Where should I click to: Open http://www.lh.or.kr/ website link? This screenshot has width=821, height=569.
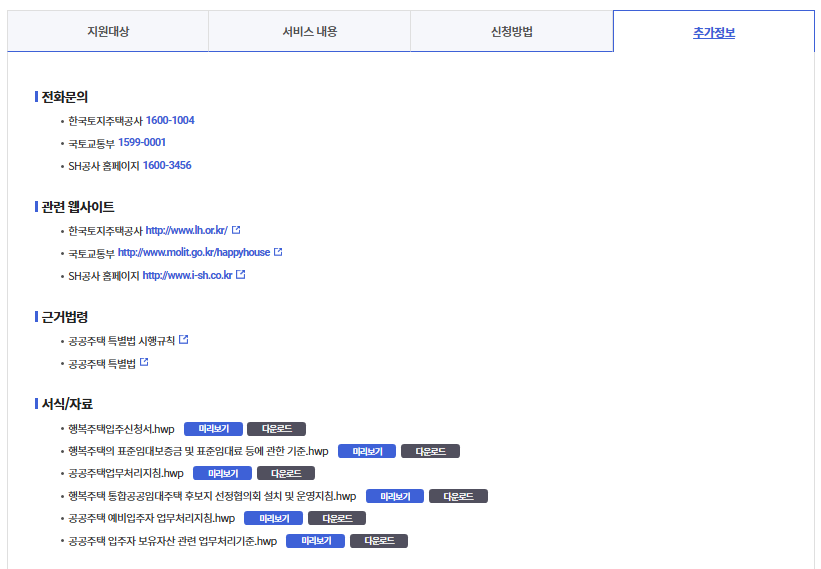pyautogui.click(x=186, y=230)
